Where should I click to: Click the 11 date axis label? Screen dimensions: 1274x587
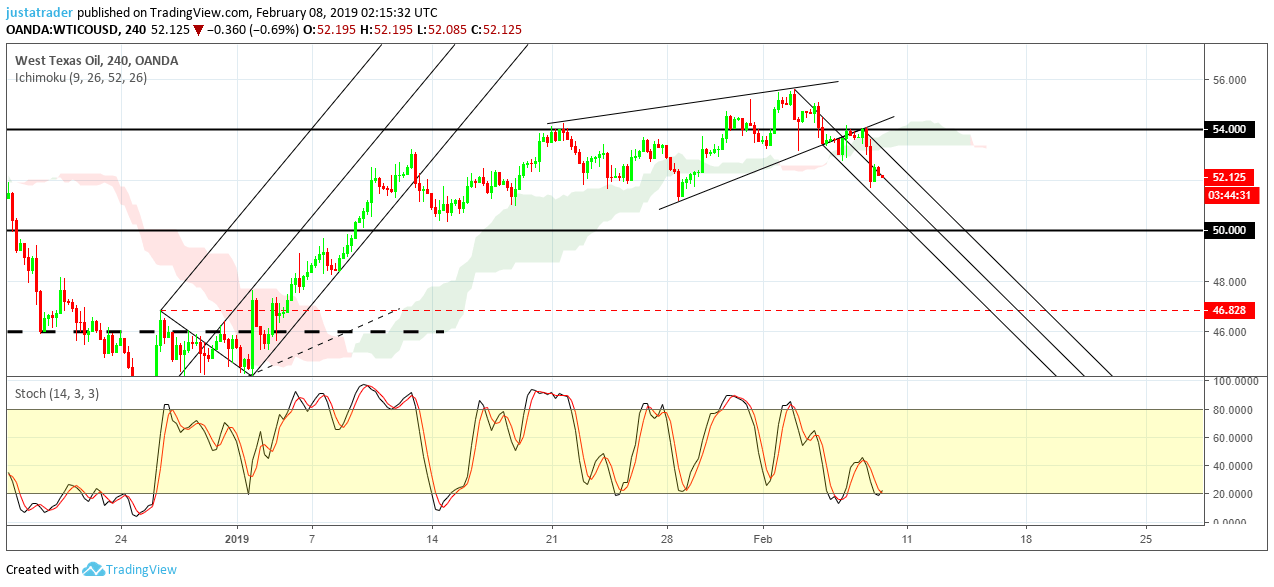click(907, 538)
